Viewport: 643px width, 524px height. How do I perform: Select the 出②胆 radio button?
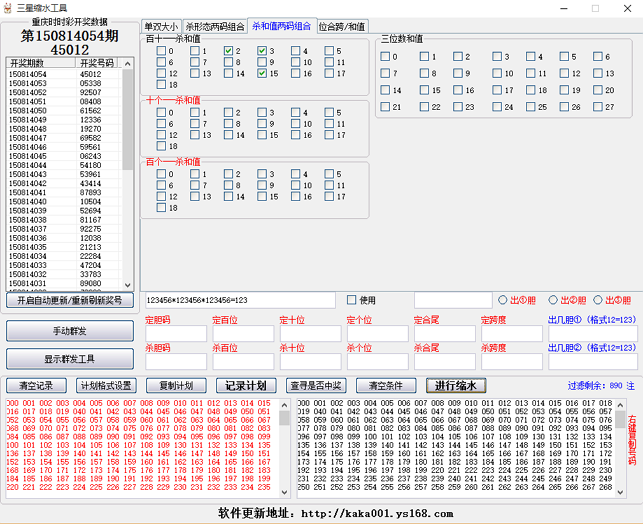(x=553, y=300)
